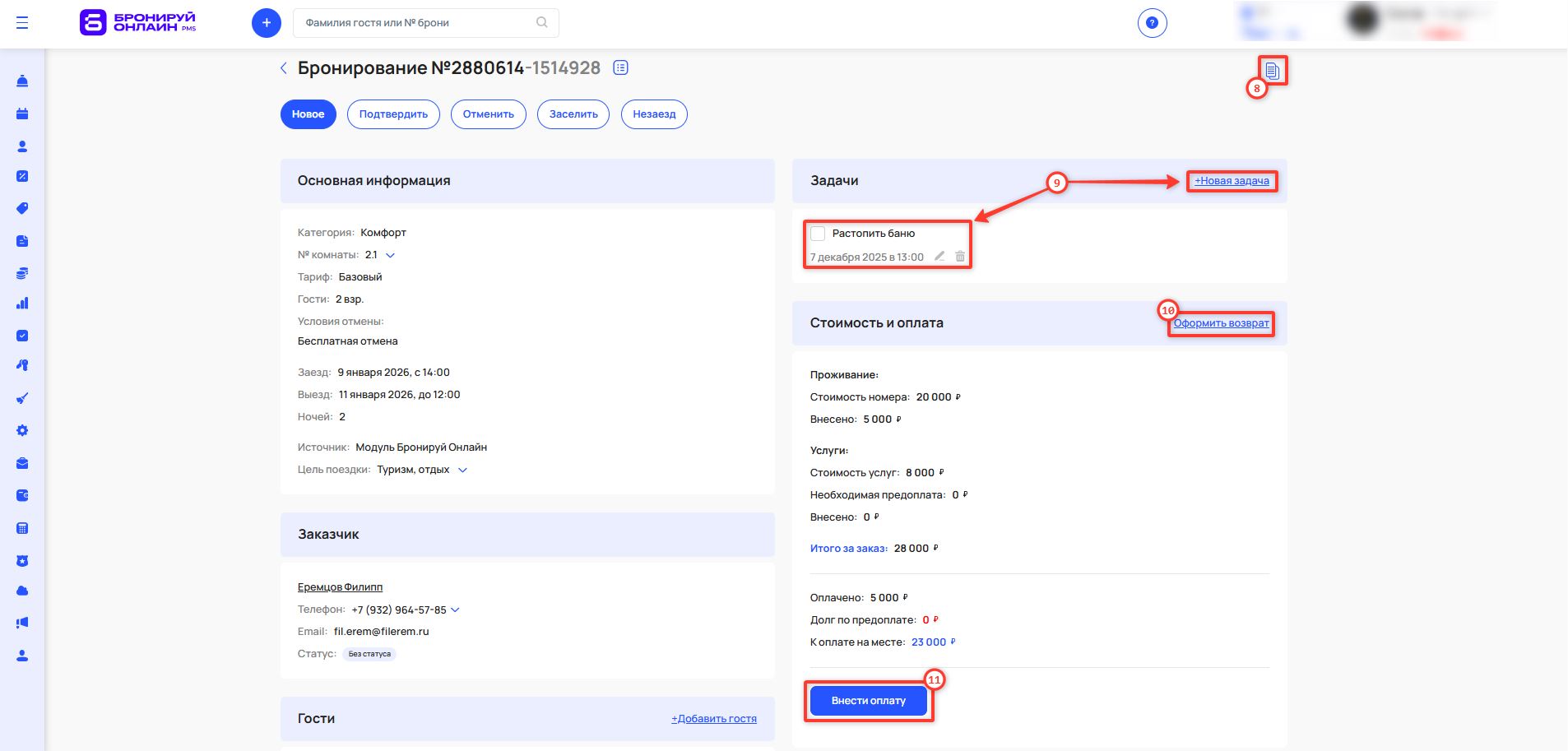Edit the 'Растопить баню' task with pencil icon
This screenshot has height=751, width=1568.
click(x=939, y=257)
